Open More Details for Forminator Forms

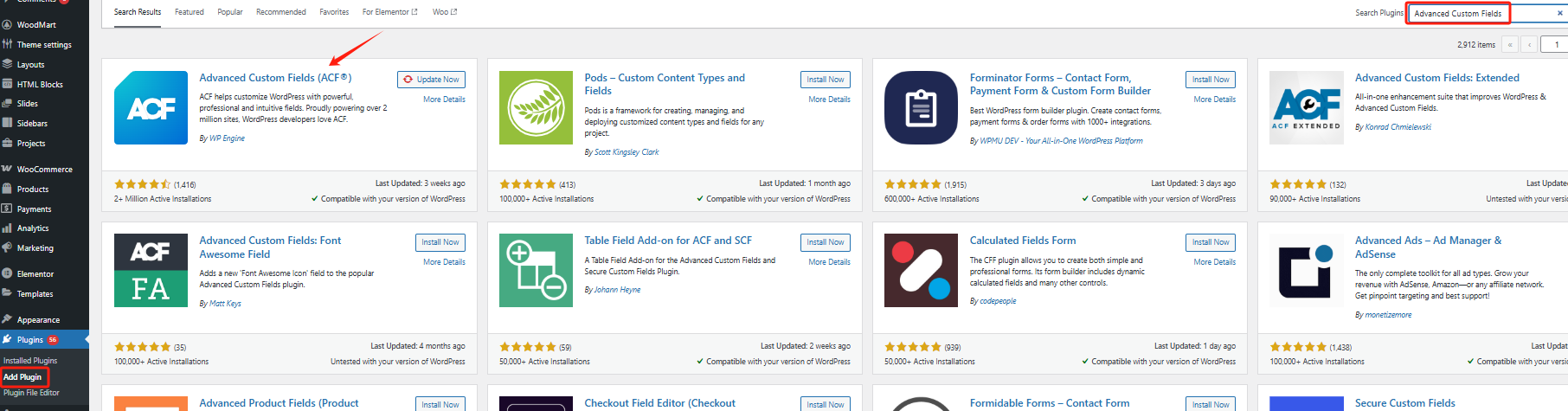1214,100
